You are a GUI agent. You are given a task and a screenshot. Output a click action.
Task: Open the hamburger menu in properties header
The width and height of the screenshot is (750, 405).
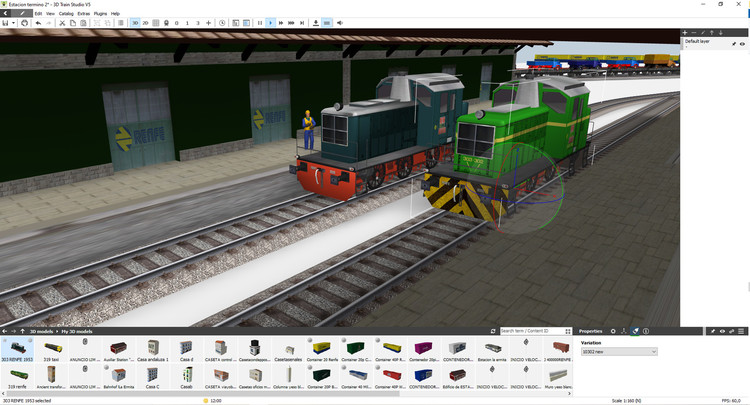(741, 331)
